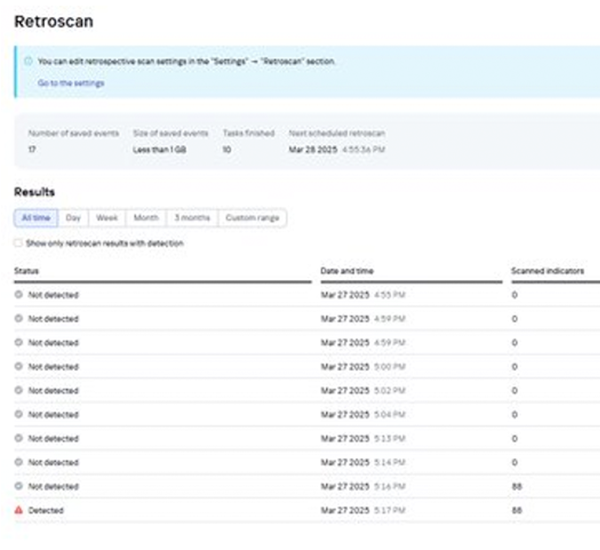Viewport: 600px width, 550px height.
Task: Click status icon in the 5:00 PM row
Action: point(18,366)
